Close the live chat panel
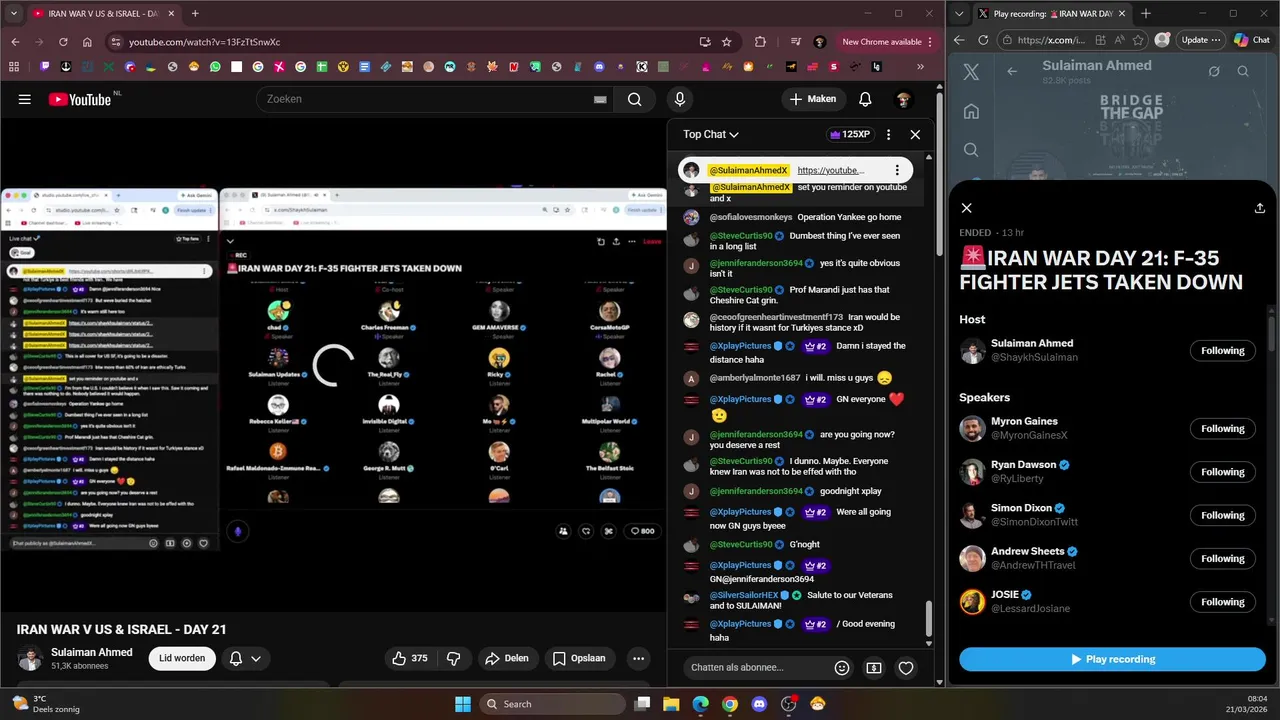This screenshot has width=1280, height=720. [x=915, y=134]
